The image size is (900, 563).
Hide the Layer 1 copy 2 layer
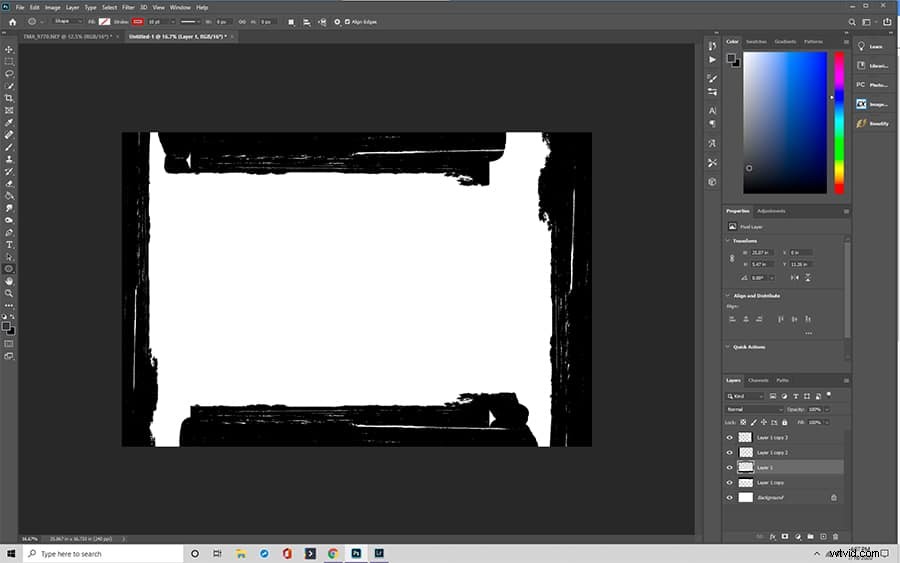point(730,452)
